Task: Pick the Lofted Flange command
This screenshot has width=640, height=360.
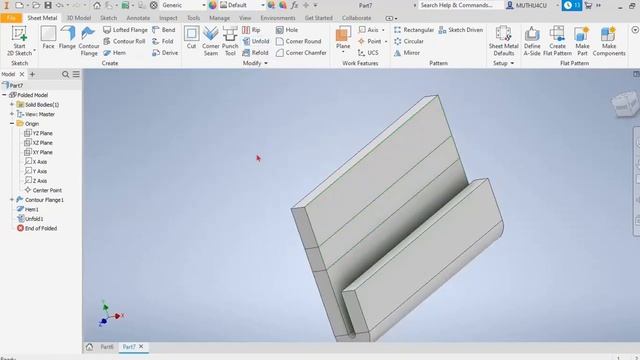Action: click(x=125, y=30)
